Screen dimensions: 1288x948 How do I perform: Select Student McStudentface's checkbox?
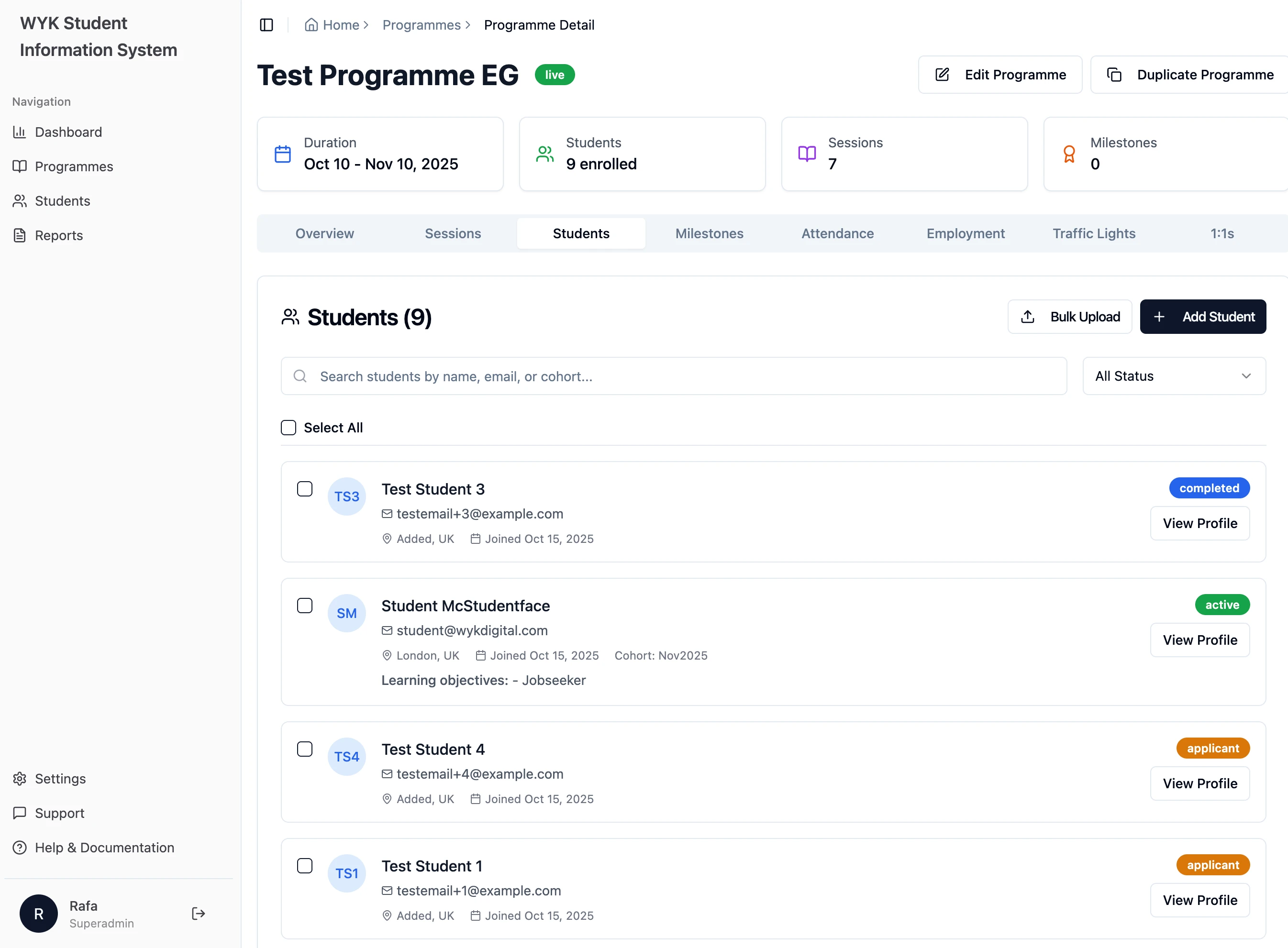tap(305, 606)
